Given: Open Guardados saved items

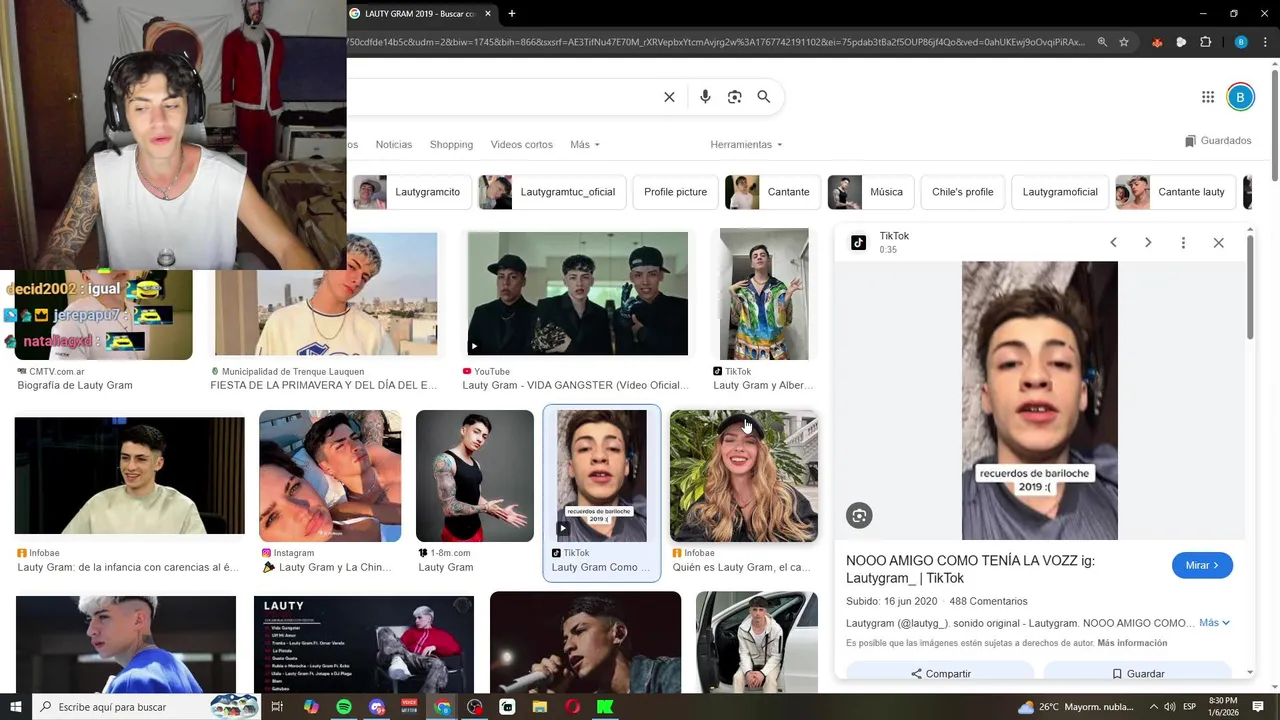Looking at the screenshot, I should click(x=1218, y=141).
